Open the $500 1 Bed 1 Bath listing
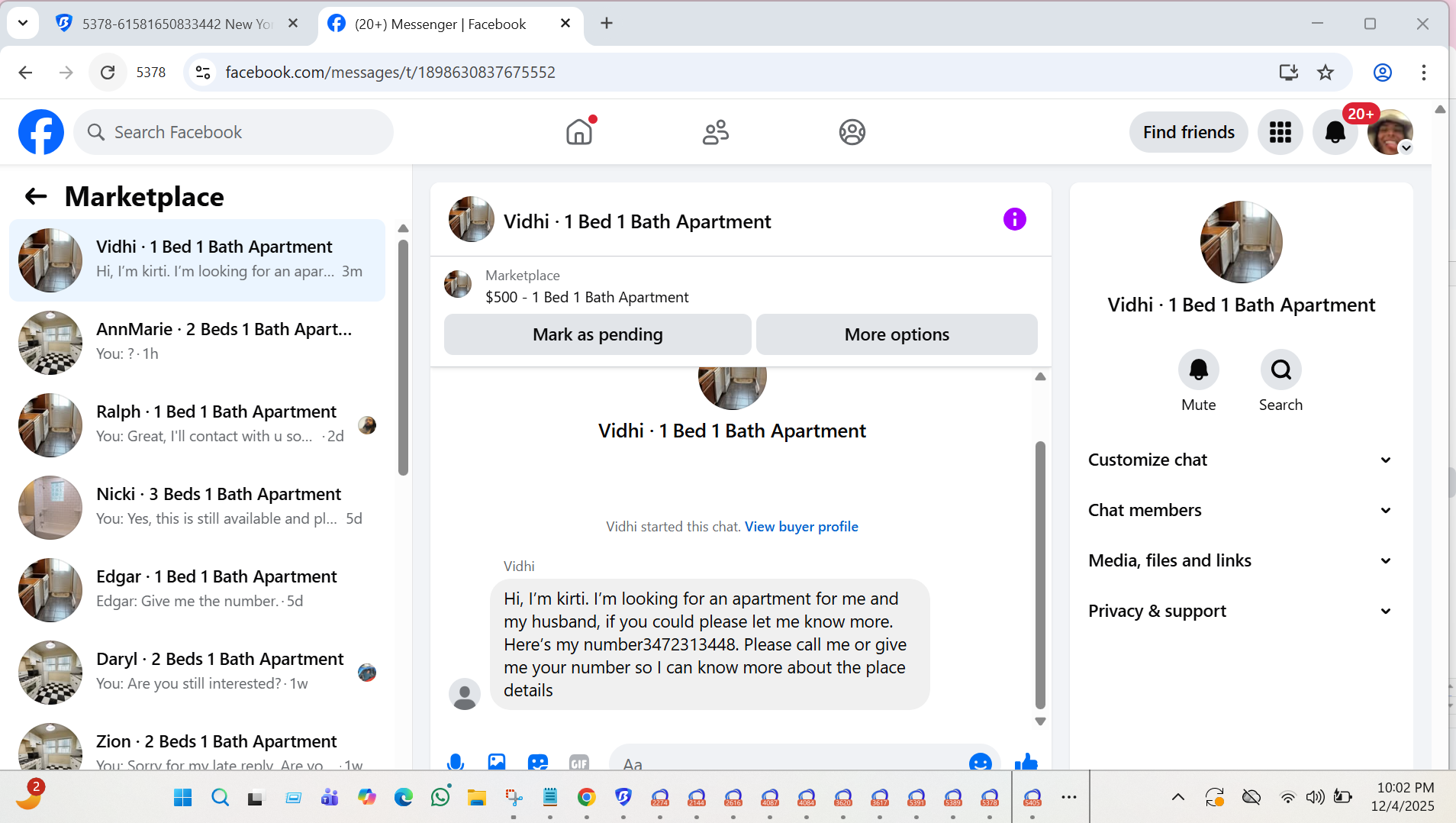Screen dimensions: 1456x823 pyautogui.click(x=586, y=297)
